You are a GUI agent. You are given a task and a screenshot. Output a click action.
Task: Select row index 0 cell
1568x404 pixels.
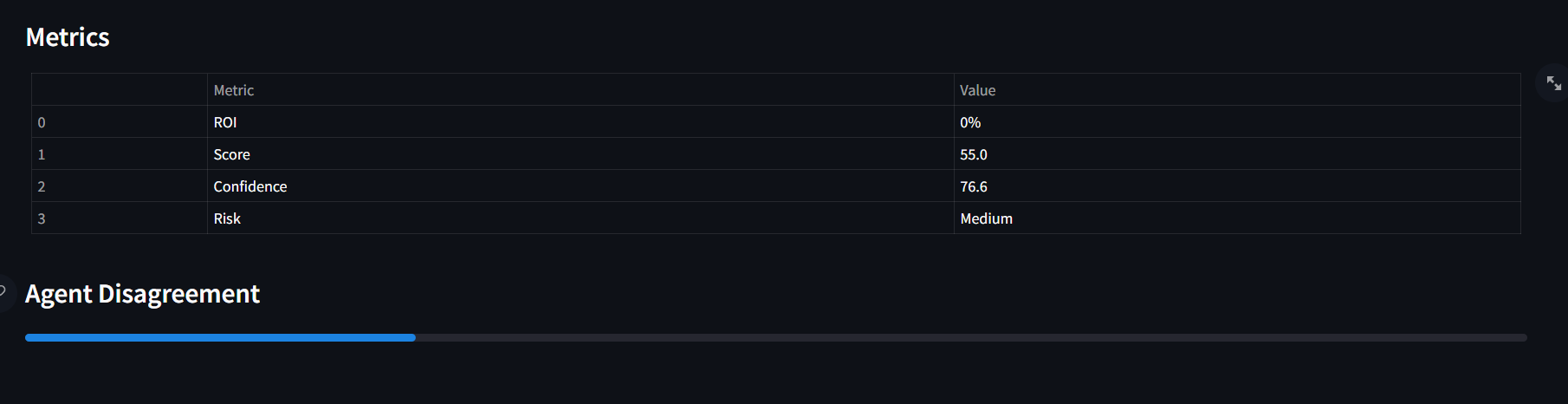pos(120,122)
